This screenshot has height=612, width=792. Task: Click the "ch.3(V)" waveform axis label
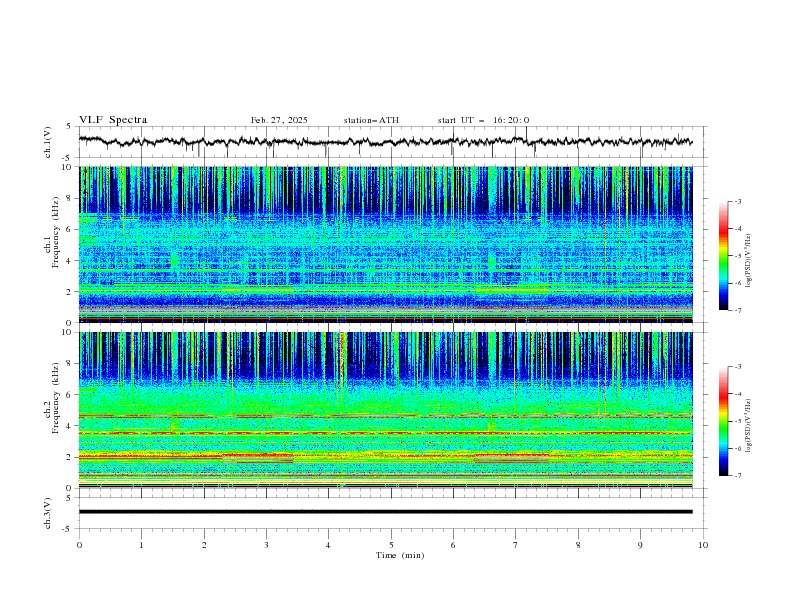tap(48, 513)
